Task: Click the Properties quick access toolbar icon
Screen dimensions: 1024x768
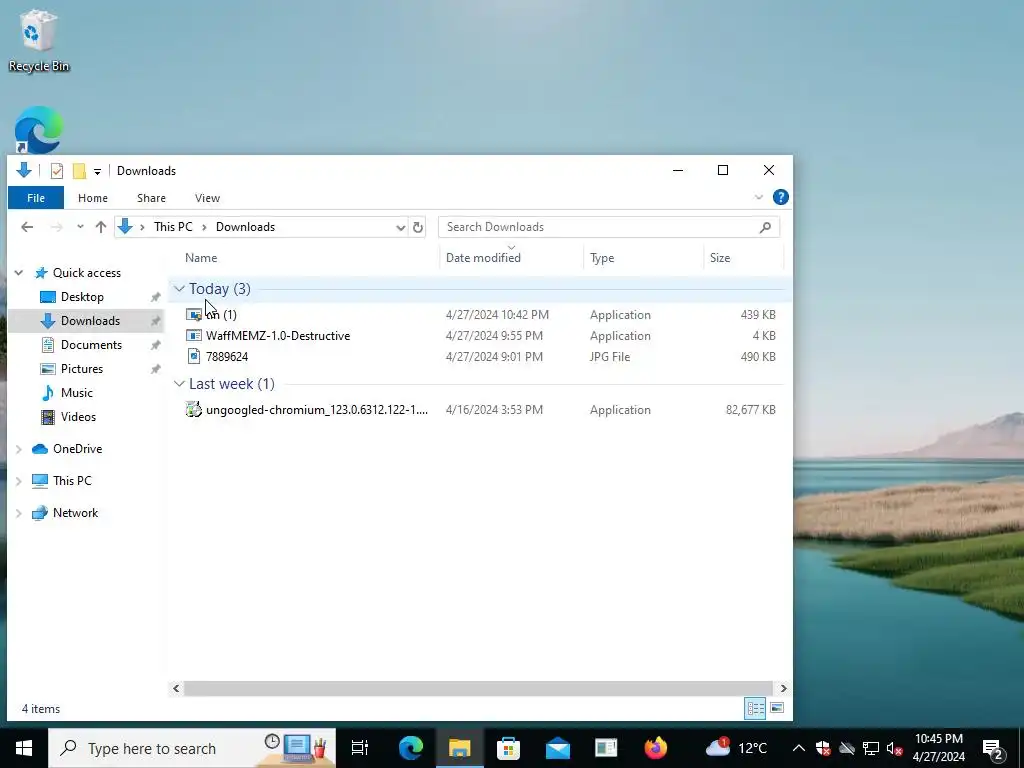Action: click(x=57, y=171)
